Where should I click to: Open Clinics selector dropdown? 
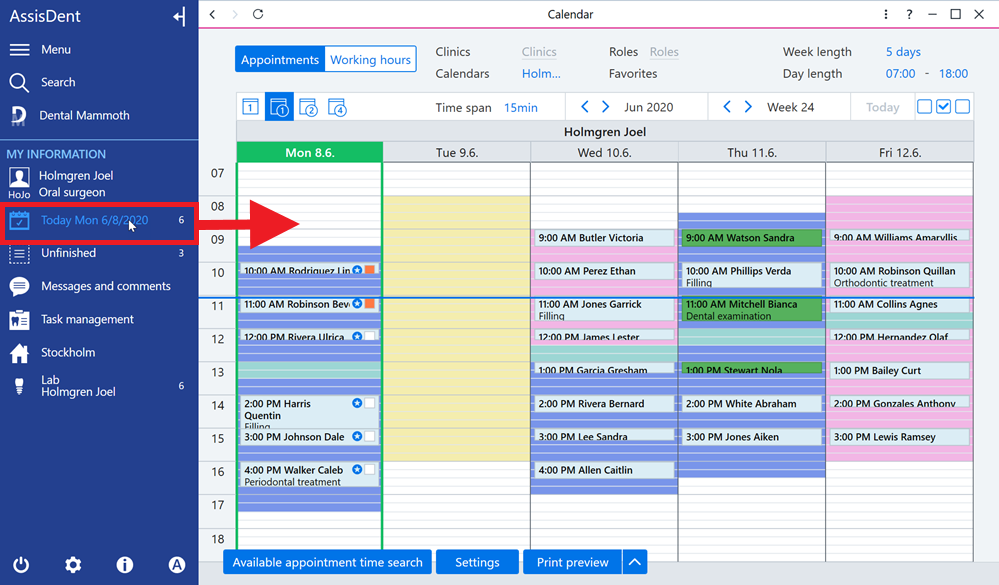click(539, 52)
